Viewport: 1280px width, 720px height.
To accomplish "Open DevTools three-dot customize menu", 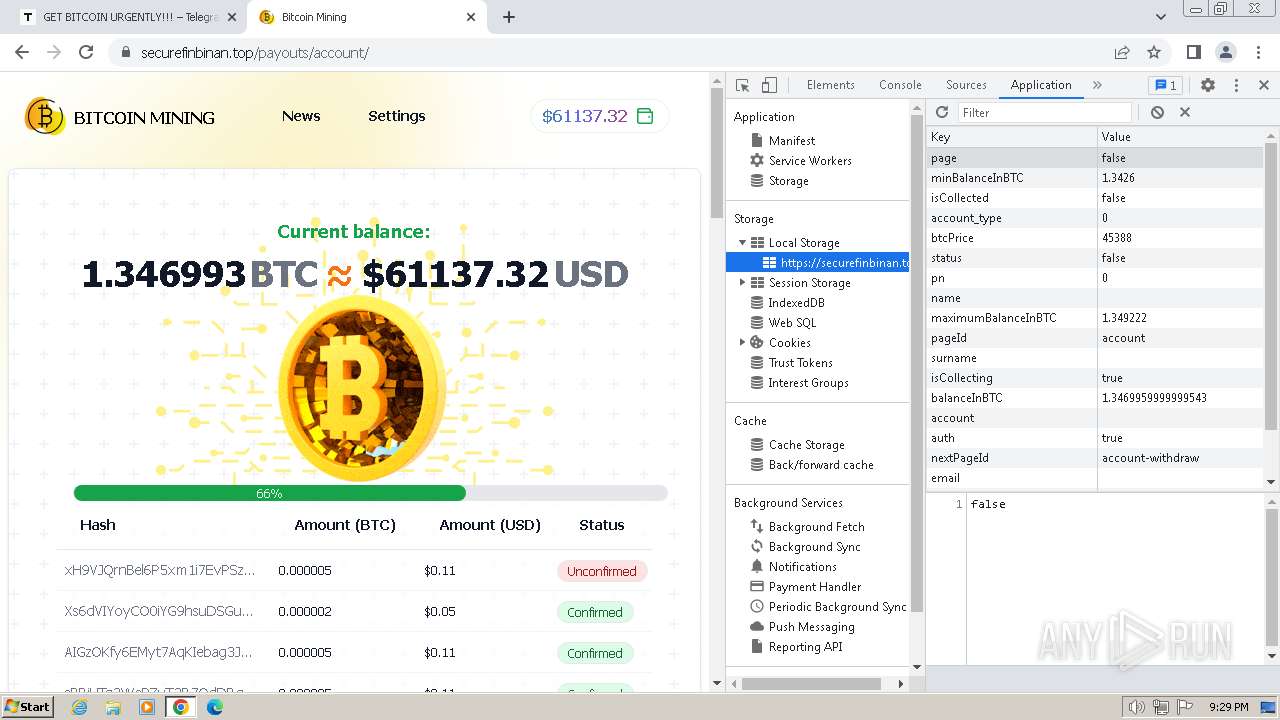I will (x=1236, y=85).
